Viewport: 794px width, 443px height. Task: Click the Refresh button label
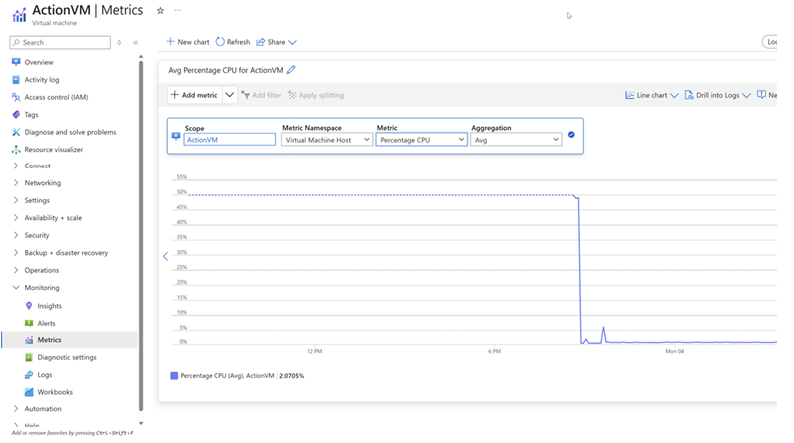(x=239, y=42)
